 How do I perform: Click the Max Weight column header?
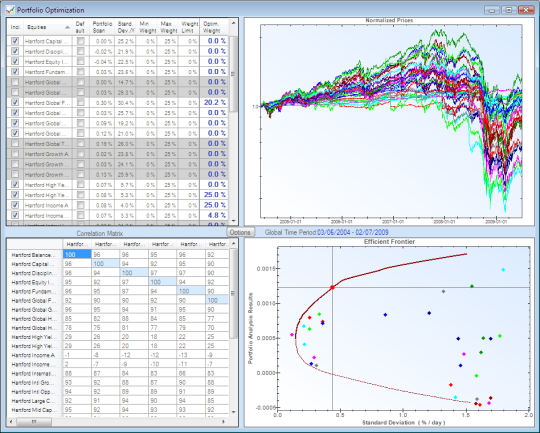click(x=168, y=27)
